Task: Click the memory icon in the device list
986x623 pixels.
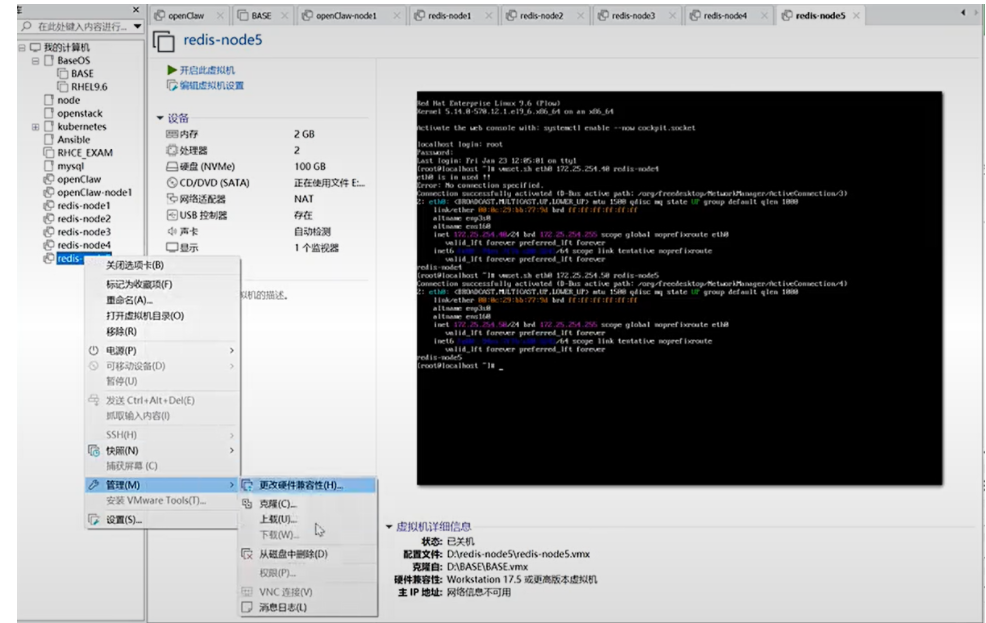Action: [172, 134]
